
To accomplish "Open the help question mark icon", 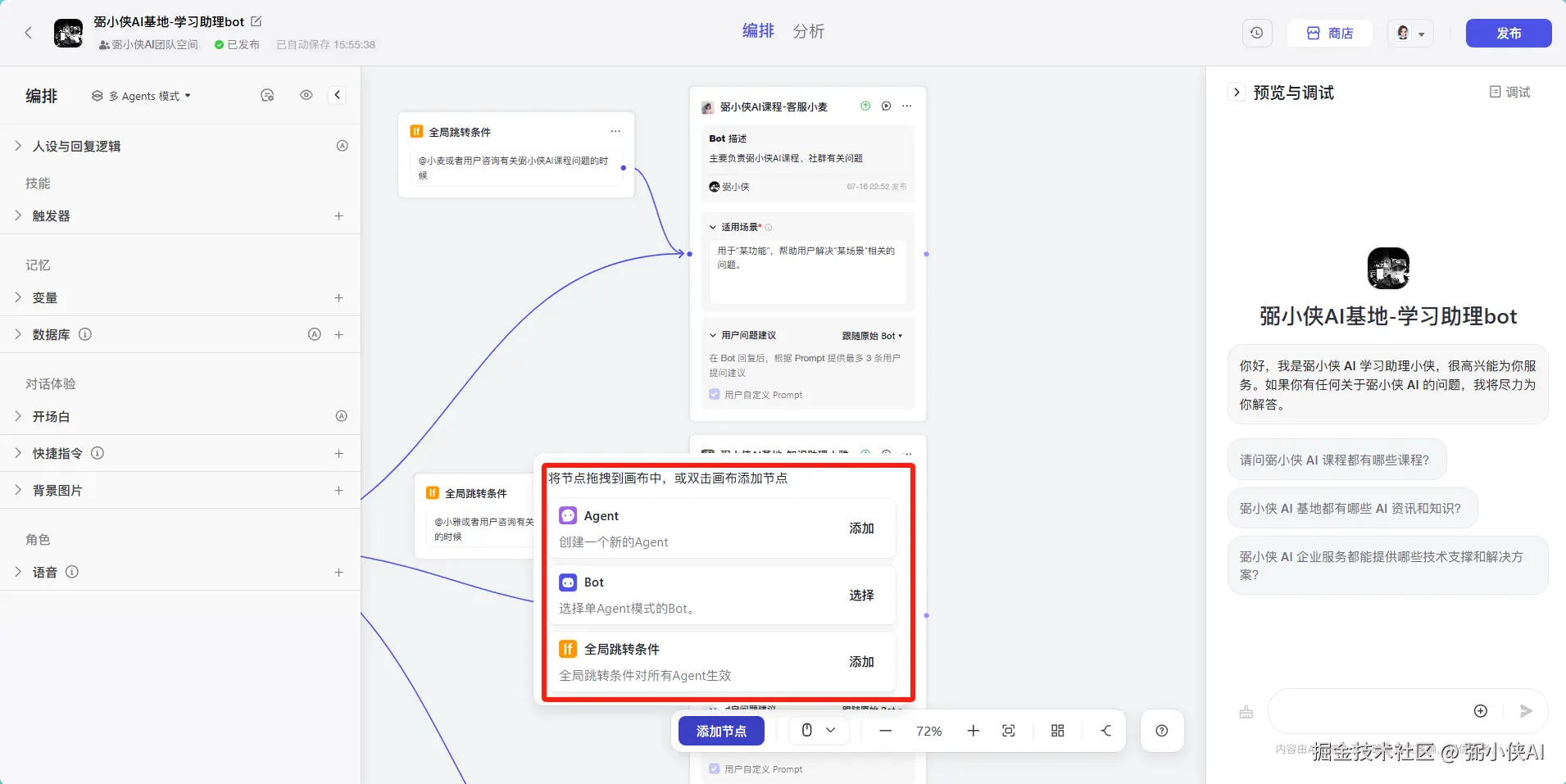I will click(1162, 731).
